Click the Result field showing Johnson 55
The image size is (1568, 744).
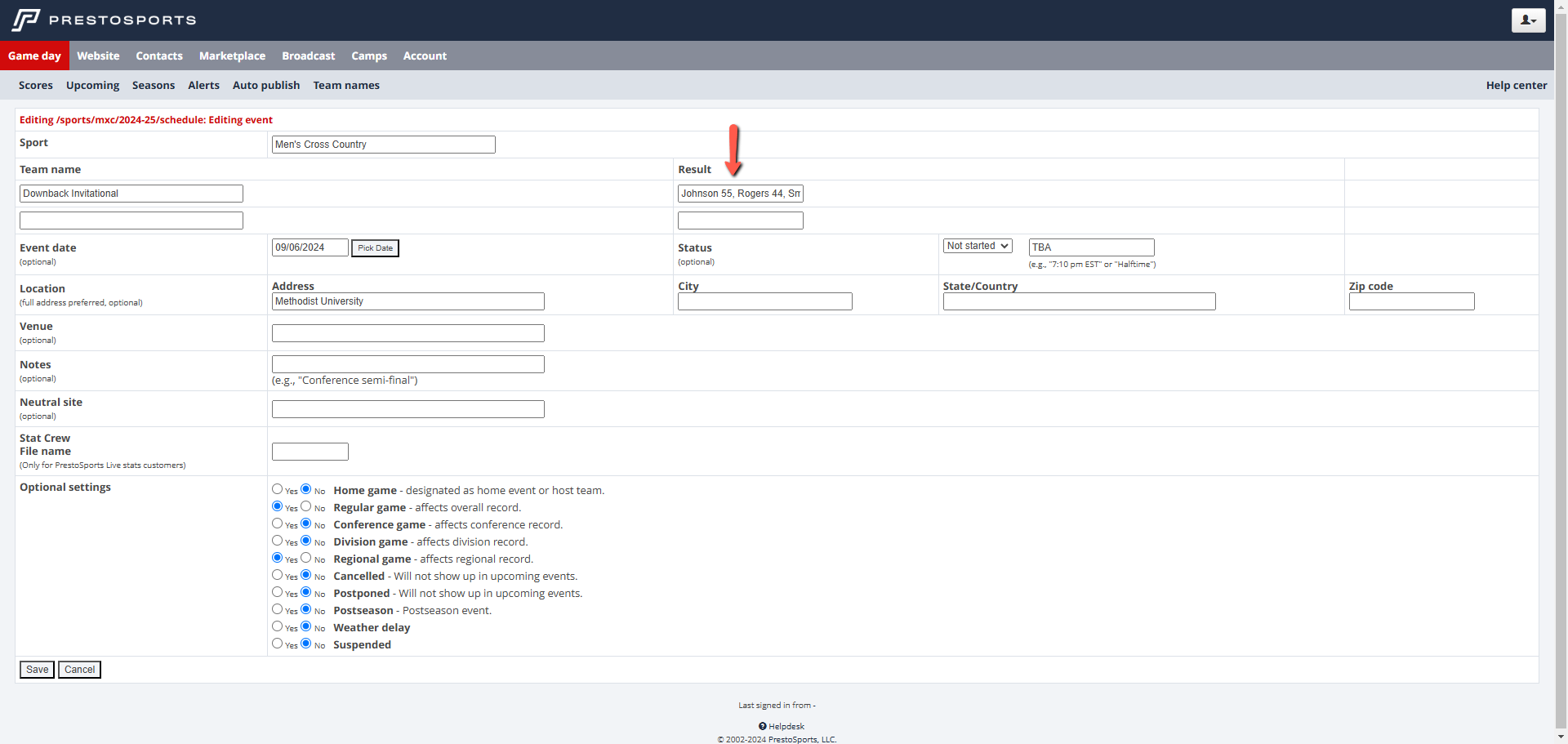click(x=741, y=194)
